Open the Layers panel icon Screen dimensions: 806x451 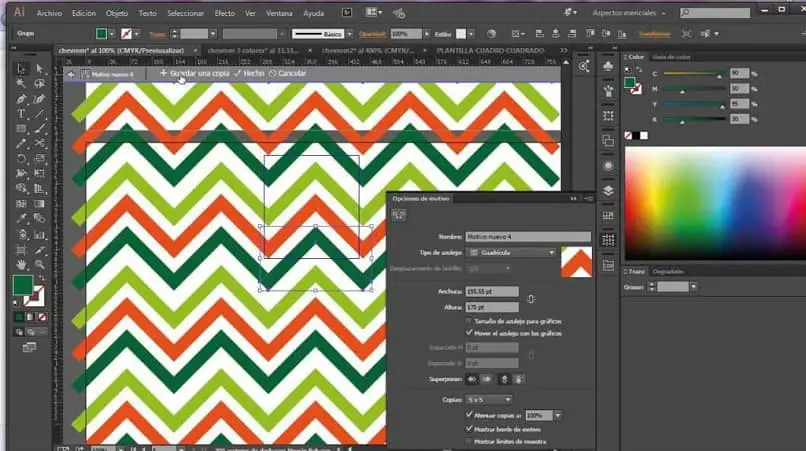coord(608,190)
